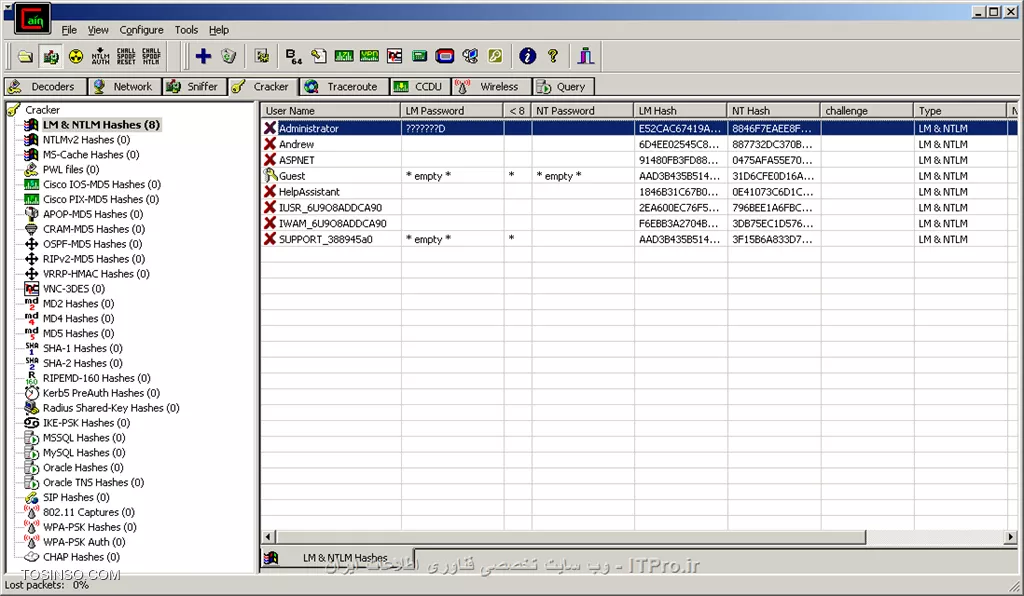Click the < 8 column header
Screen dimensions: 1024x596
(518, 111)
